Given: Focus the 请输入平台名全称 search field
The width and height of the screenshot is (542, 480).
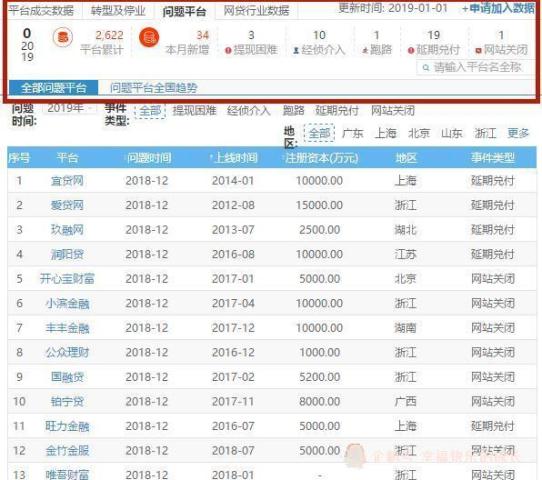Looking at the screenshot, I should (x=475, y=67).
